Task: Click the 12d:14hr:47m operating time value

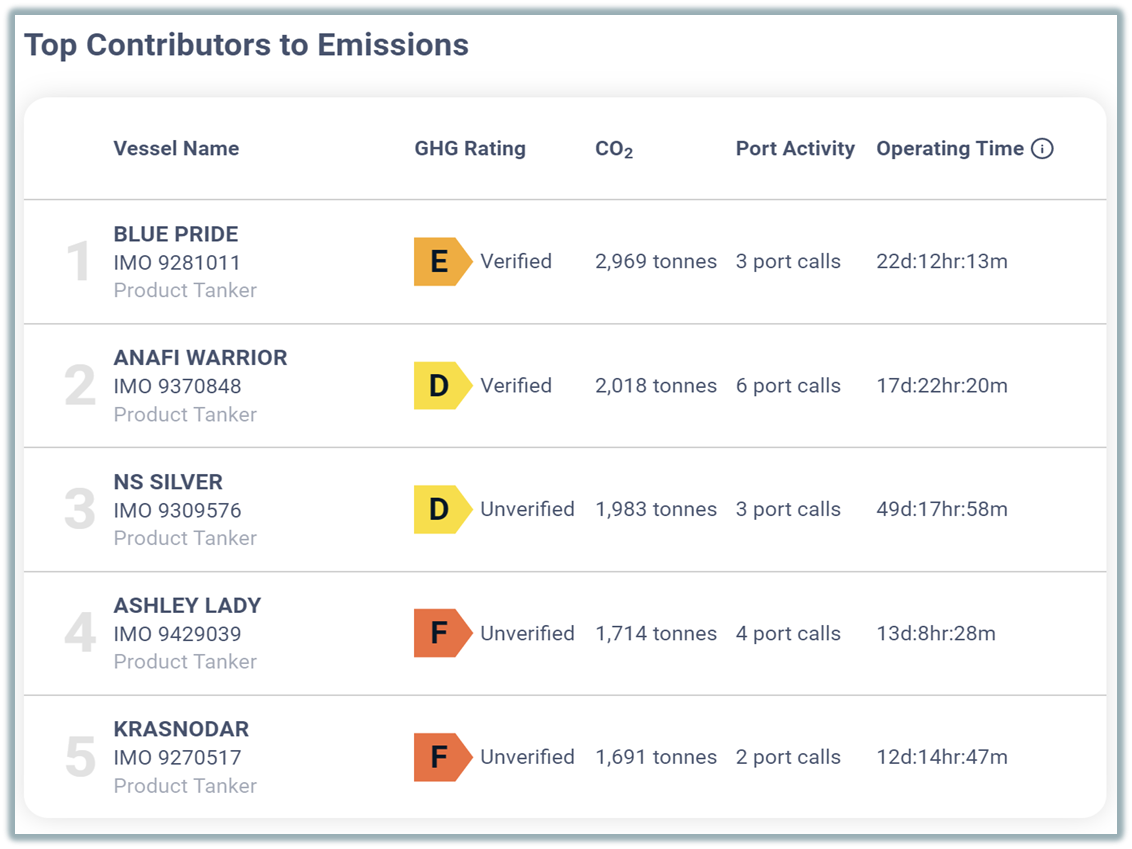Action: [942, 757]
